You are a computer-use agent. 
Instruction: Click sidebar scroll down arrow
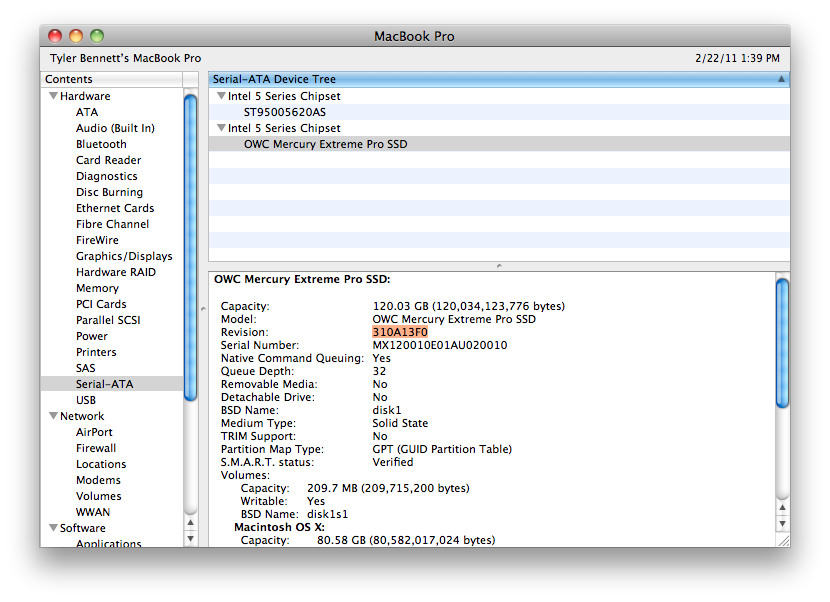click(x=191, y=539)
